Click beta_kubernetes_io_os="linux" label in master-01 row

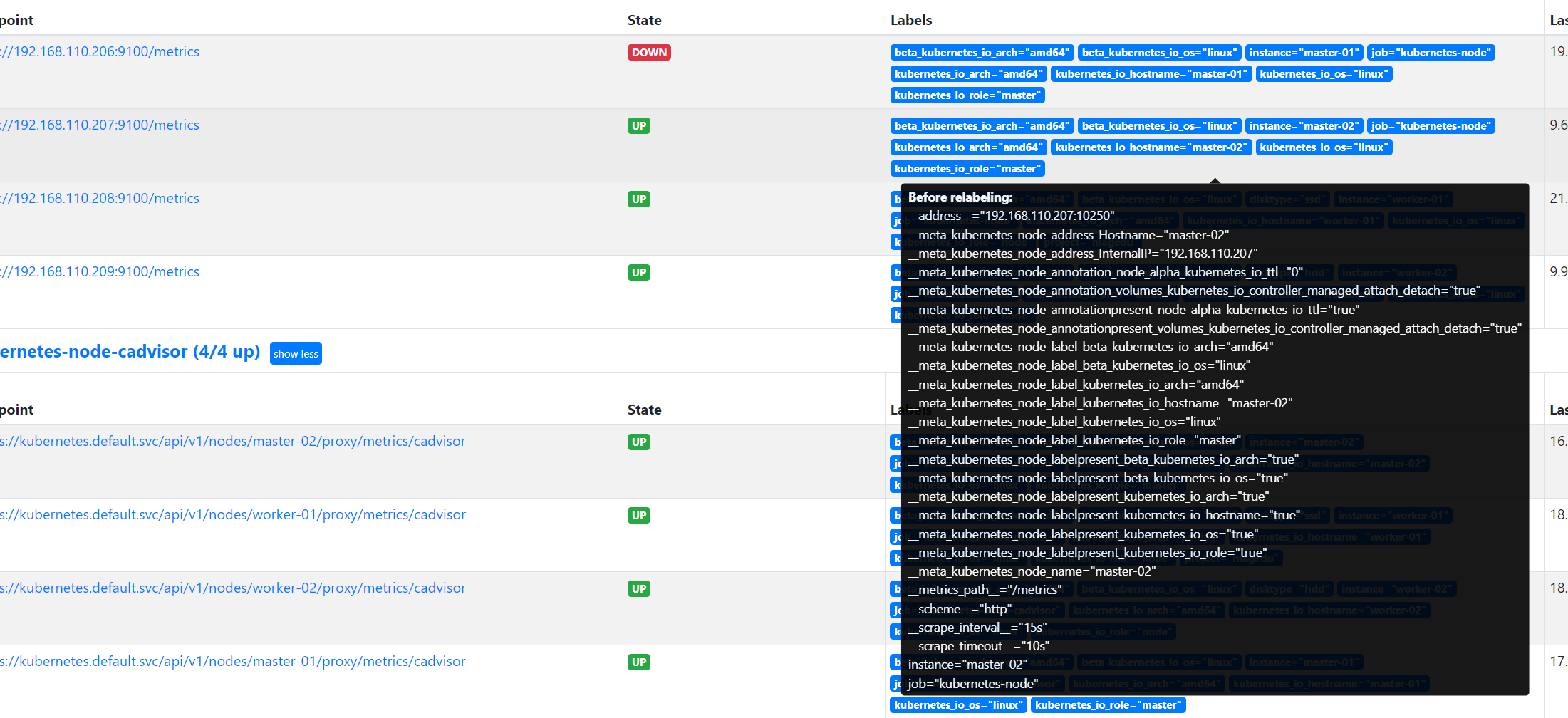pos(1159,53)
